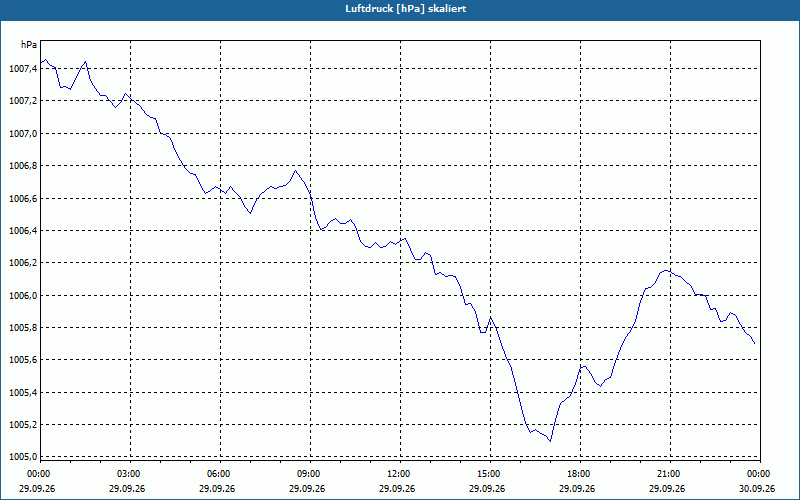Click the 30.09.26 date label
The width and height of the screenshot is (800, 500).
click(757, 488)
